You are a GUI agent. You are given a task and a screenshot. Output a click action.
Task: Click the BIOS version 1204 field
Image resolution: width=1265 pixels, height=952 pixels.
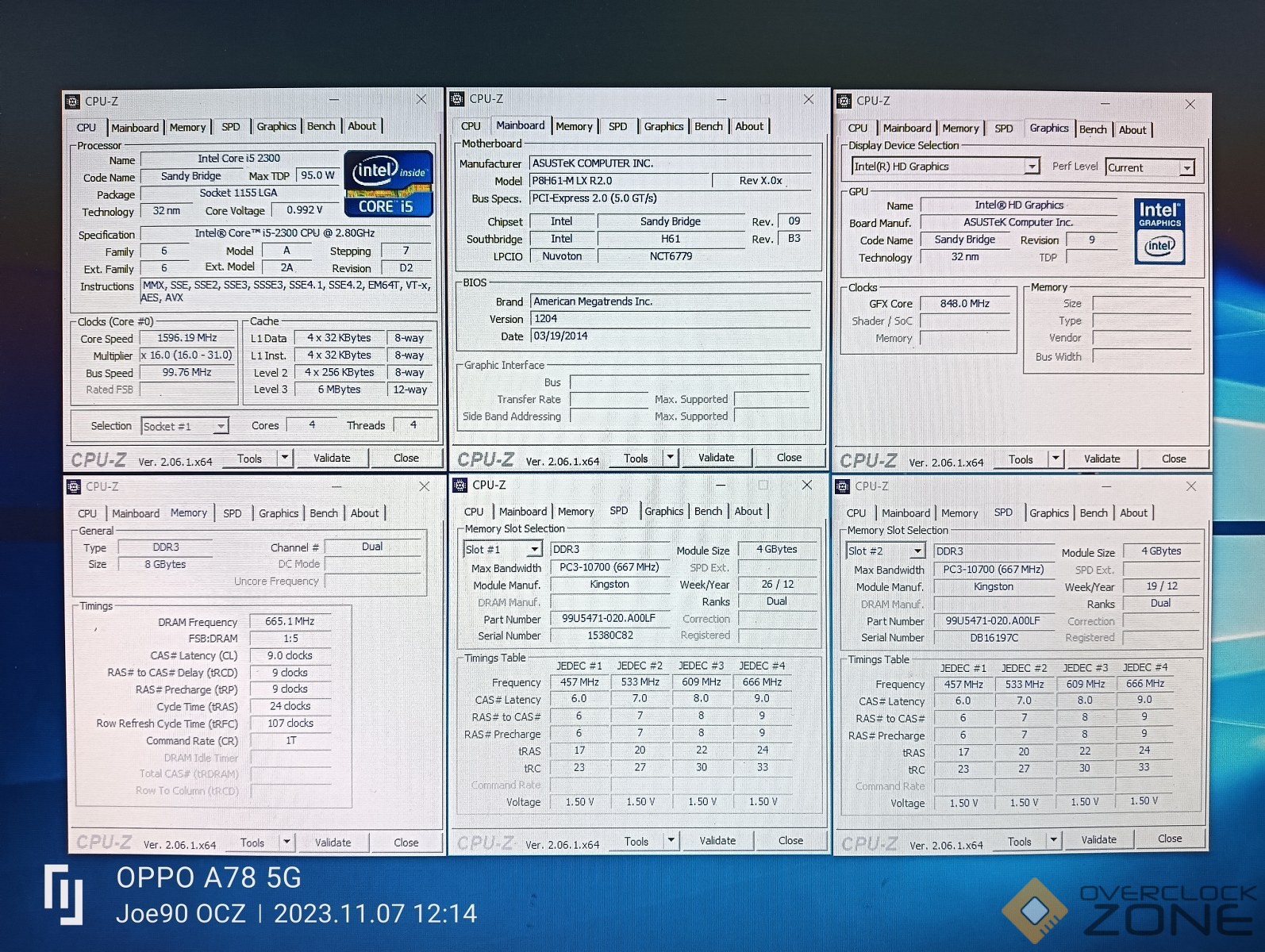[671, 319]
